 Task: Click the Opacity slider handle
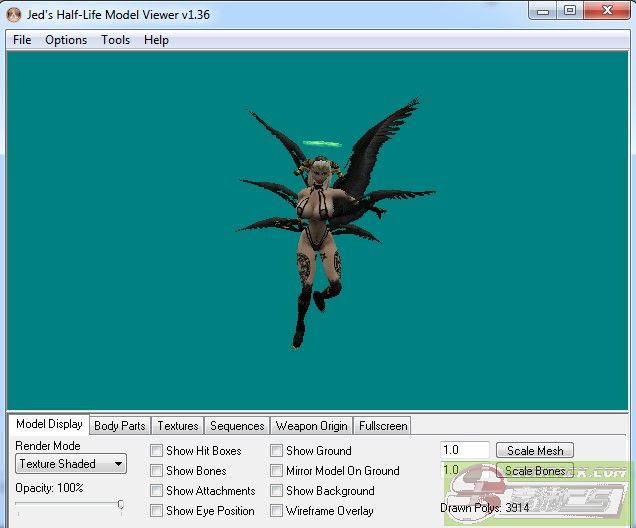click(x=120, y=505)
